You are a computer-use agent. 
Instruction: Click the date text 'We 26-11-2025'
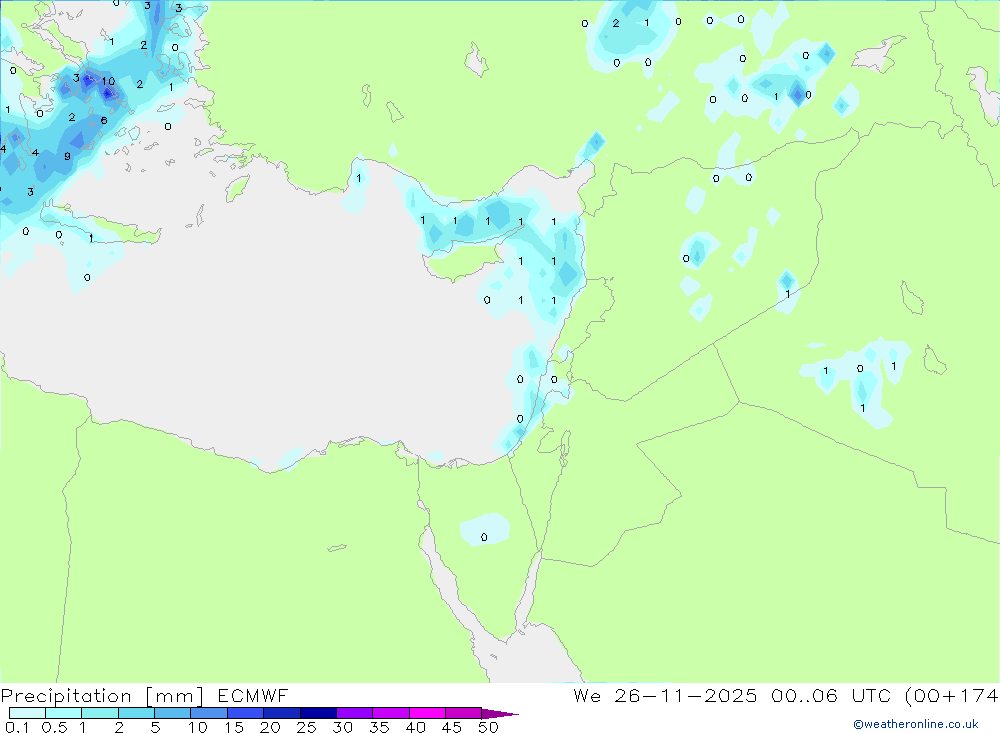(x=665, y=695)
